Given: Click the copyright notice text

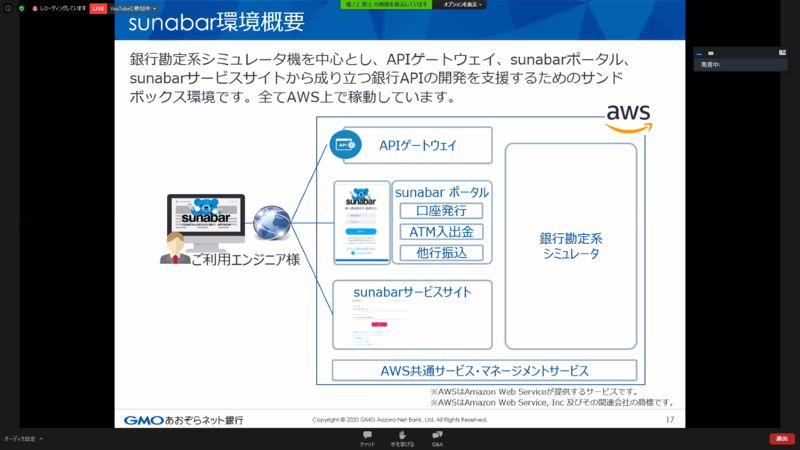Looking at the screenshot, I should (400, 420).
